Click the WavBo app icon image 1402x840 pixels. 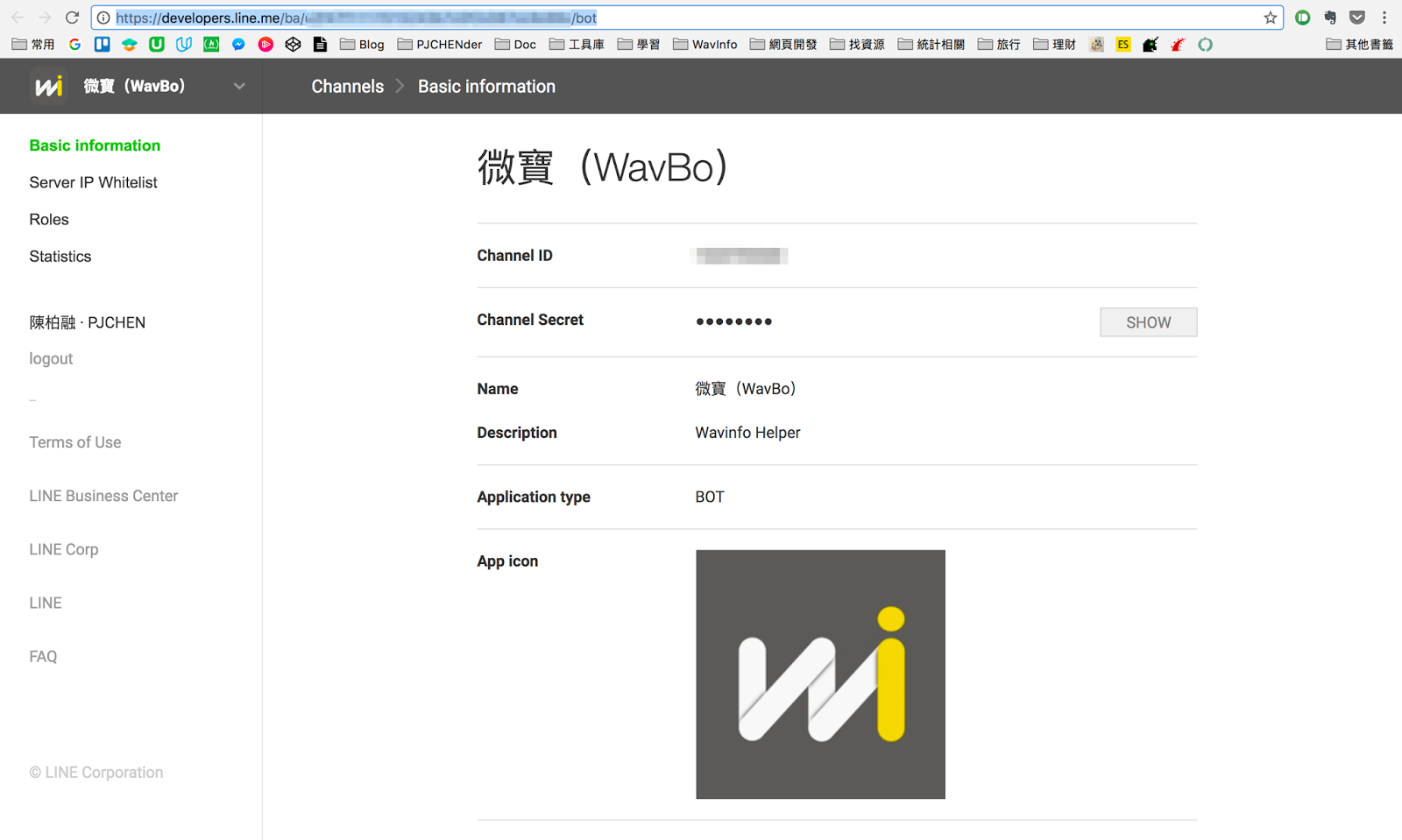click(820, 674)
